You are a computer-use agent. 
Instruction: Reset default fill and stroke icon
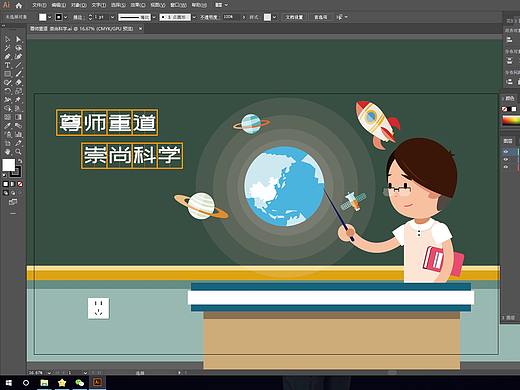4,175
